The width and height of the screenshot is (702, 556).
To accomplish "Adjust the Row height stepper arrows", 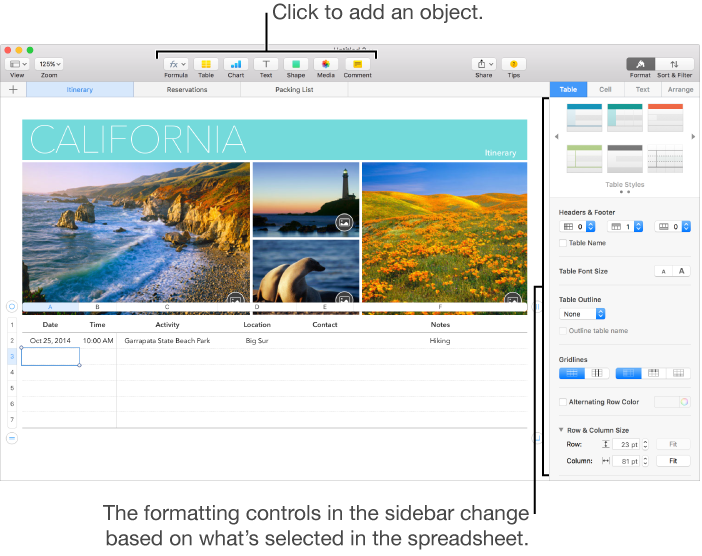I will coord(645,444).
